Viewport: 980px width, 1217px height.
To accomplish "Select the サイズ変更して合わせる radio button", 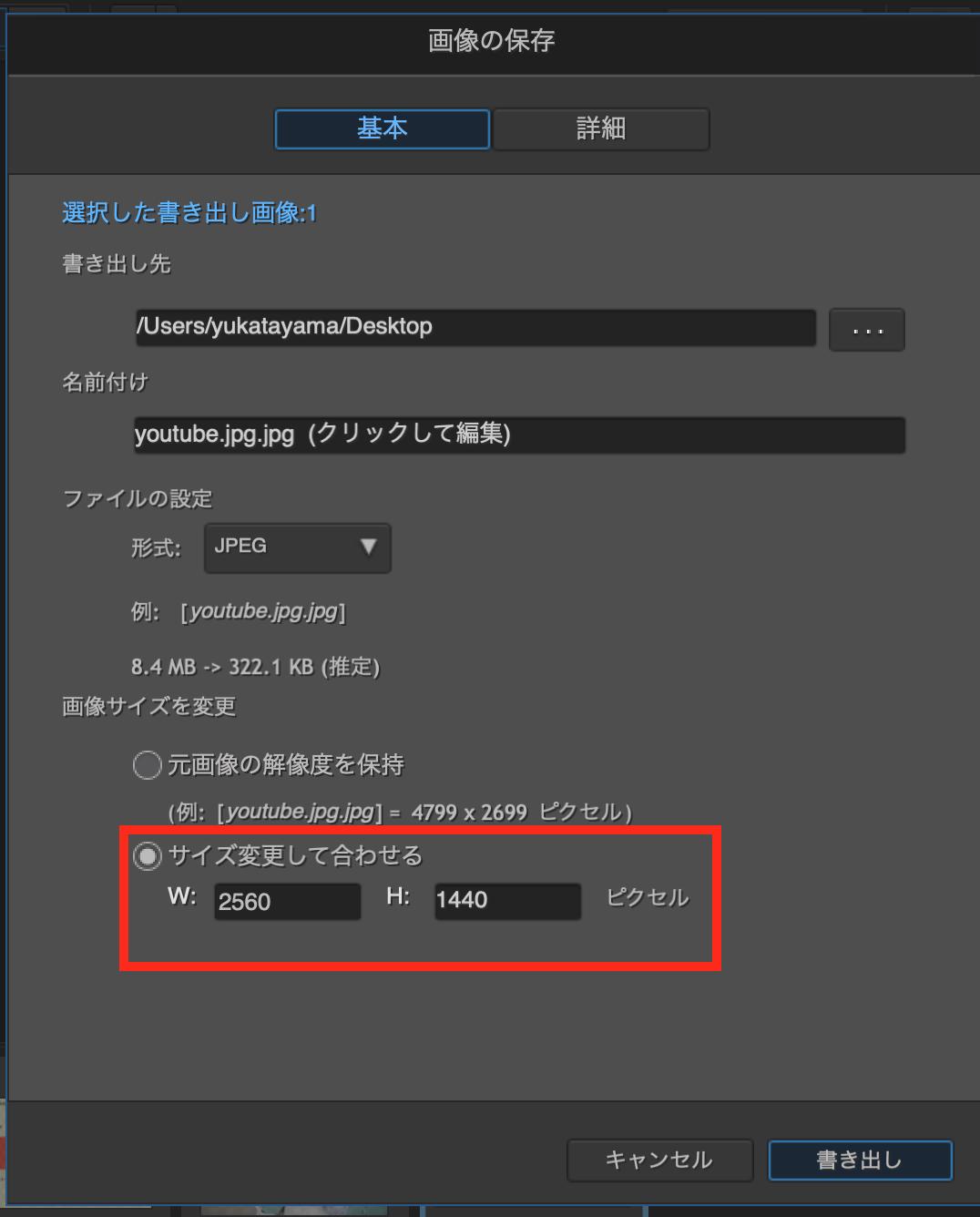I will pyautogui.click(x=147, y=856).
